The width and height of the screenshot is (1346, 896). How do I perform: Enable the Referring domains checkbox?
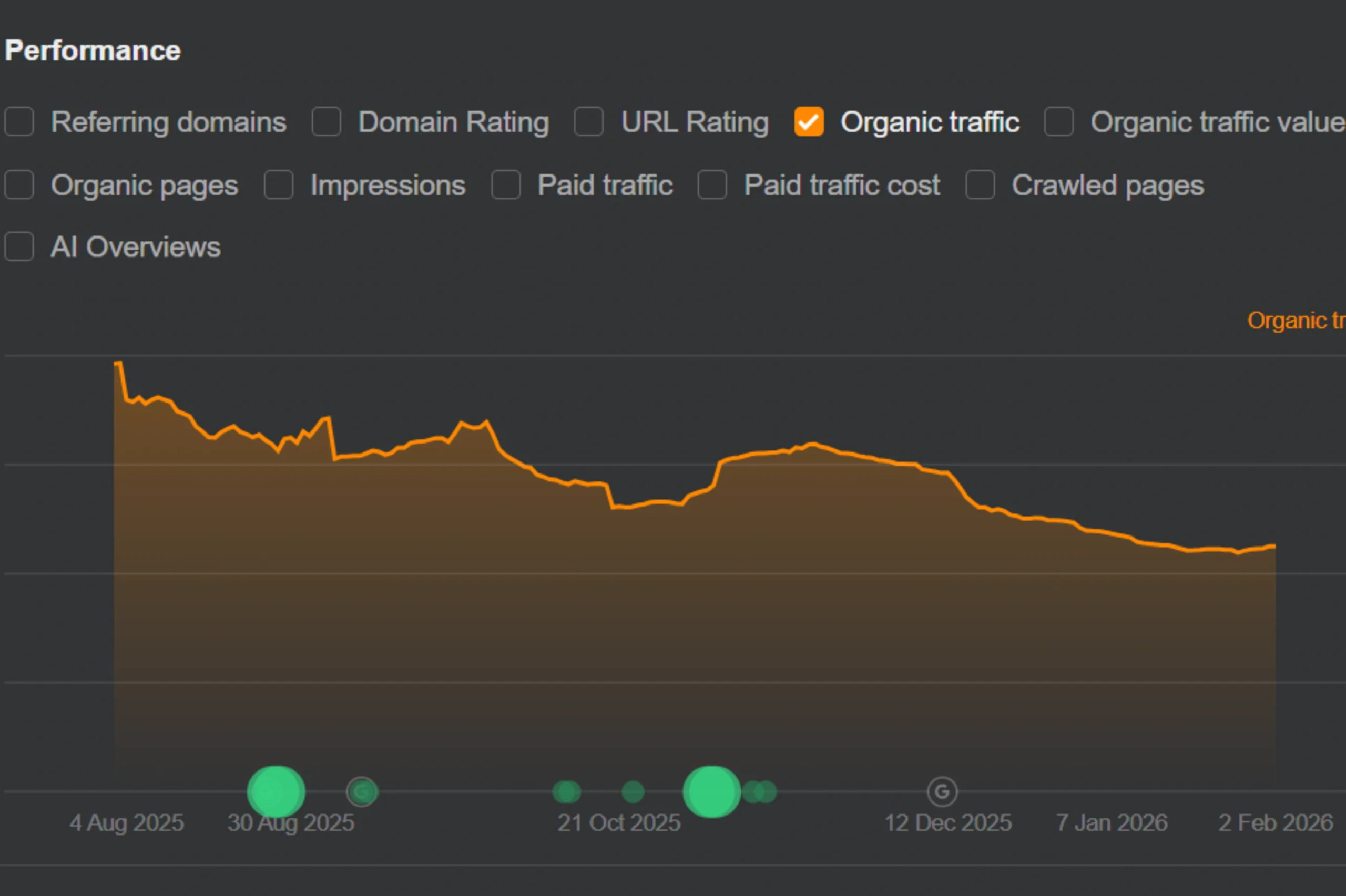click(x=19, y=122)
